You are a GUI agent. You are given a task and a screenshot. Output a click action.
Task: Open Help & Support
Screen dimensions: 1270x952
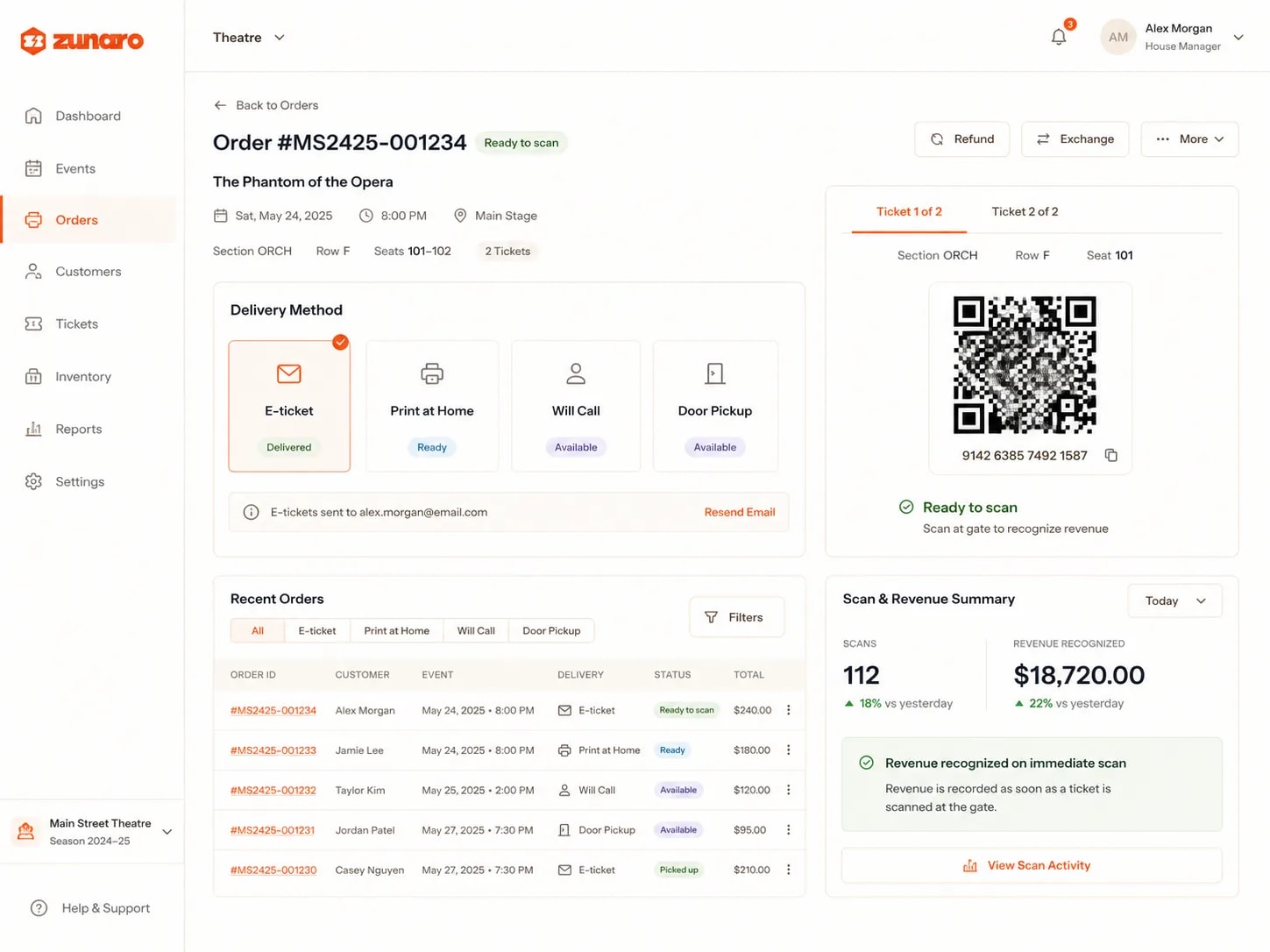point(90,908)
